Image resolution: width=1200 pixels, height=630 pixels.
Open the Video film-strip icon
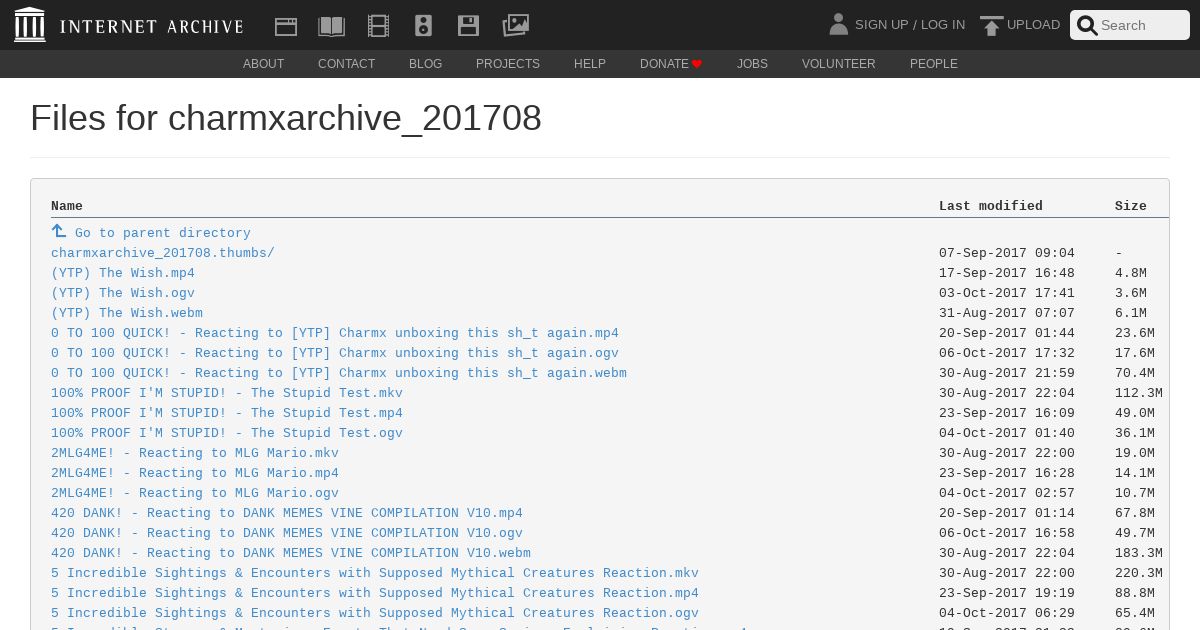(x=378, y=26)
